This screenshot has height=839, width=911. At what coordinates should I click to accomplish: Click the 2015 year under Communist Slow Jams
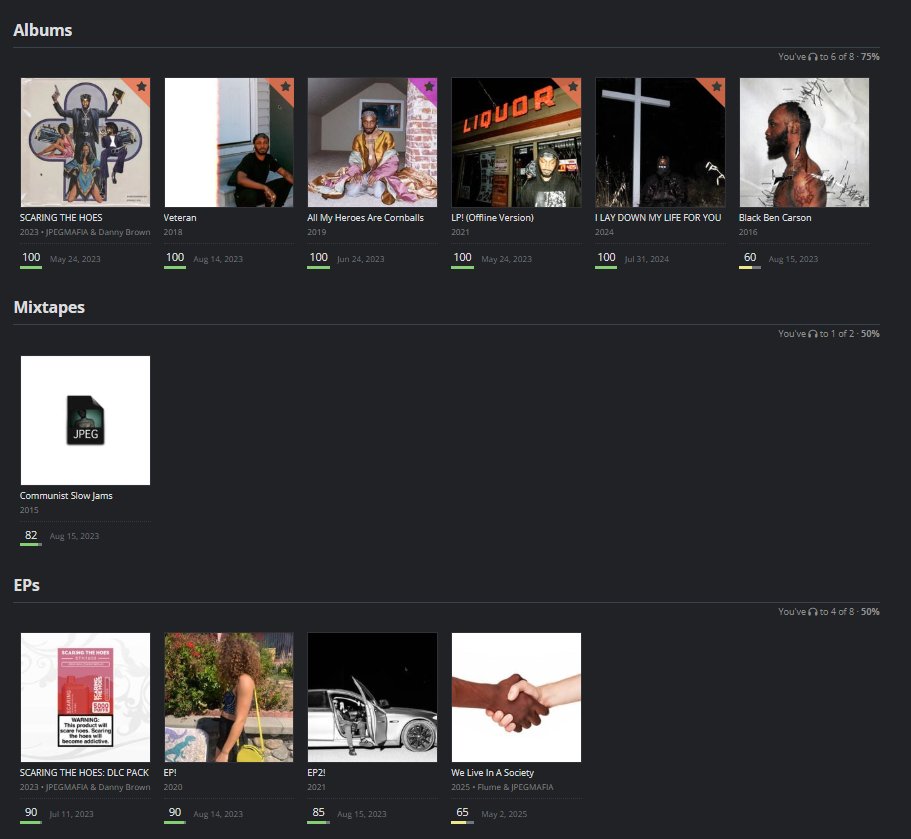pos(29,511)
